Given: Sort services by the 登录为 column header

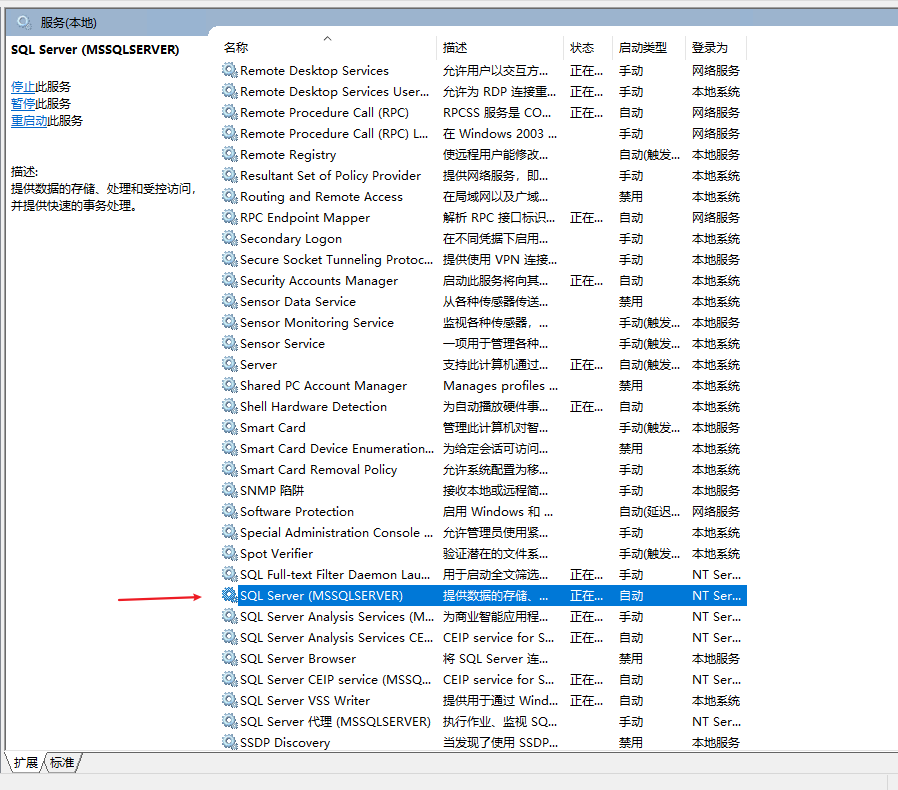Looking at the screenshot, I should coord(716,48).
